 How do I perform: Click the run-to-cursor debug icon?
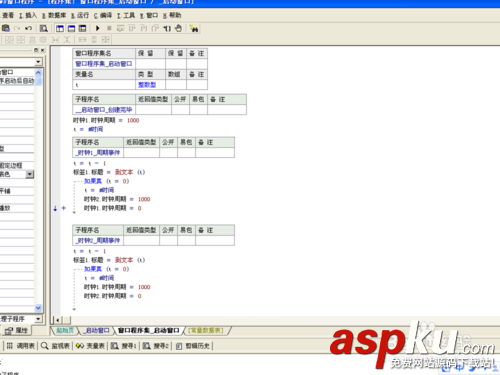tap(155, 28)
